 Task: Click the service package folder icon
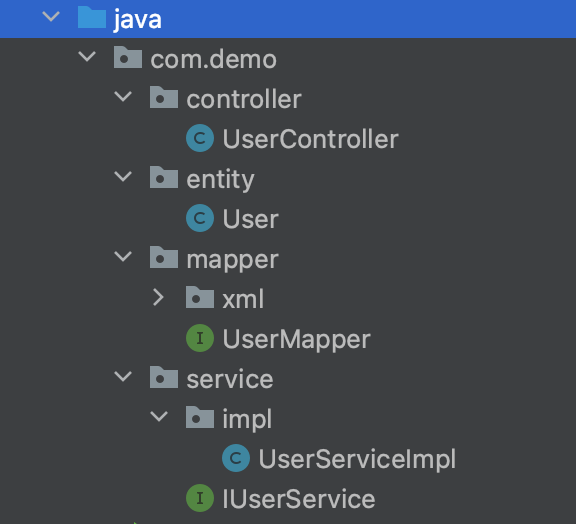[164, 377]
